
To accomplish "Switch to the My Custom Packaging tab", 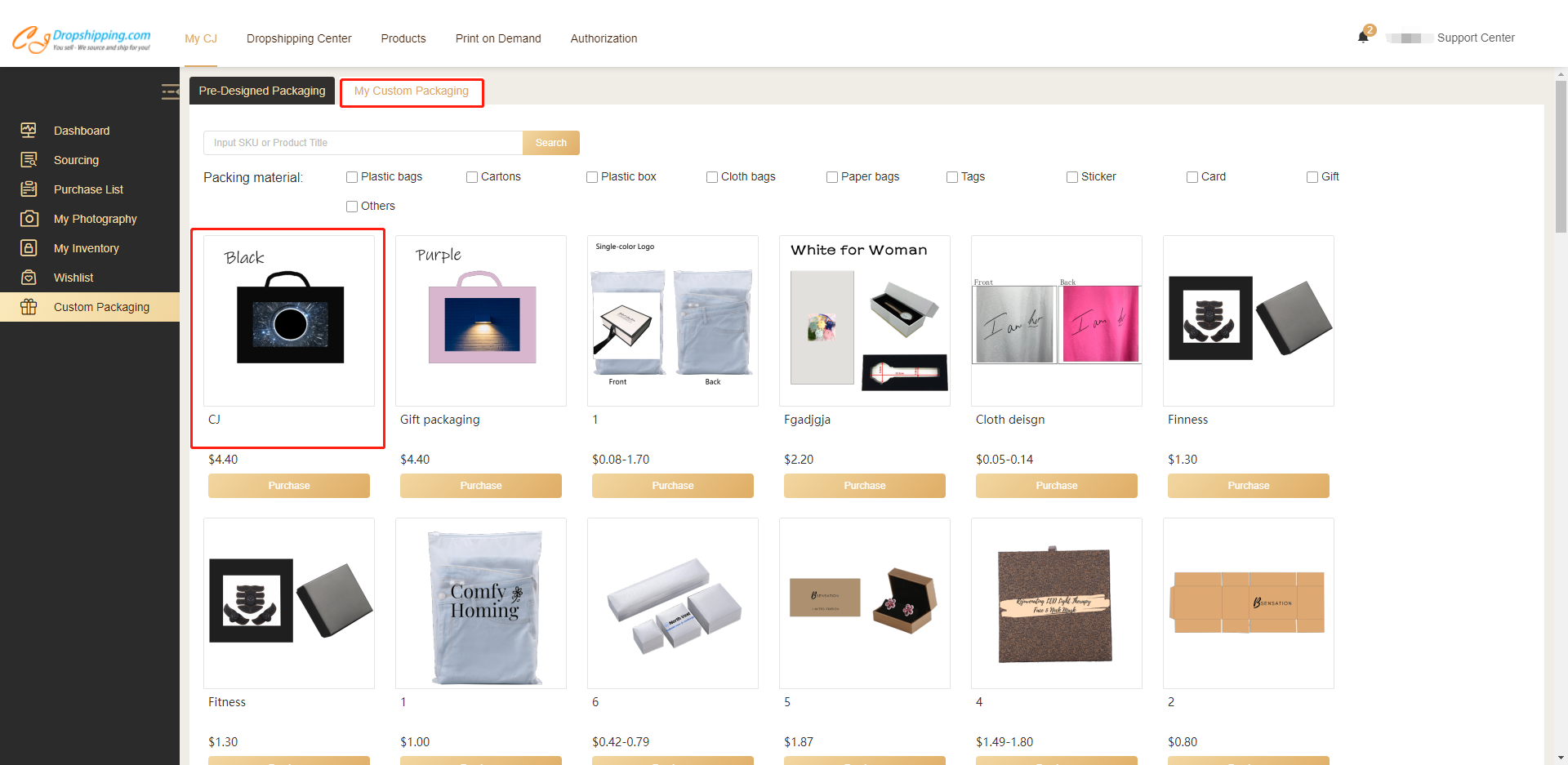I will [412, 91].
